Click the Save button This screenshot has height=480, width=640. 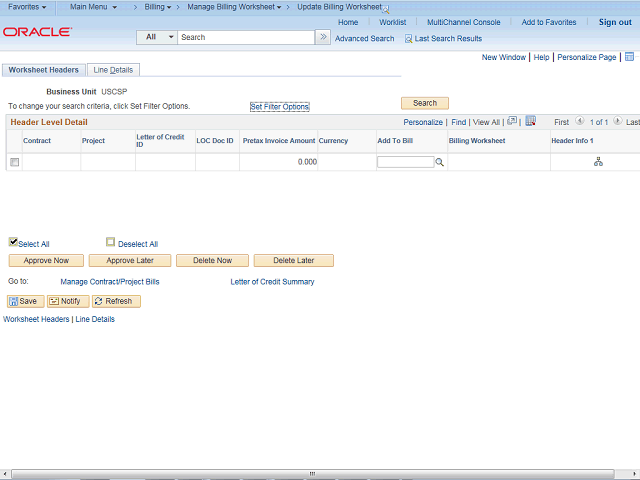(x=26, y=301)
